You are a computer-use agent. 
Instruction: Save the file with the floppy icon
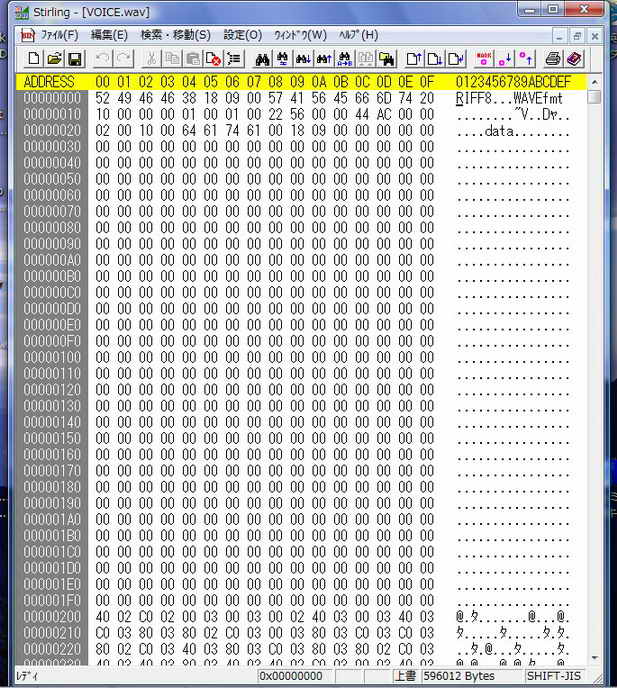(75, 59)
